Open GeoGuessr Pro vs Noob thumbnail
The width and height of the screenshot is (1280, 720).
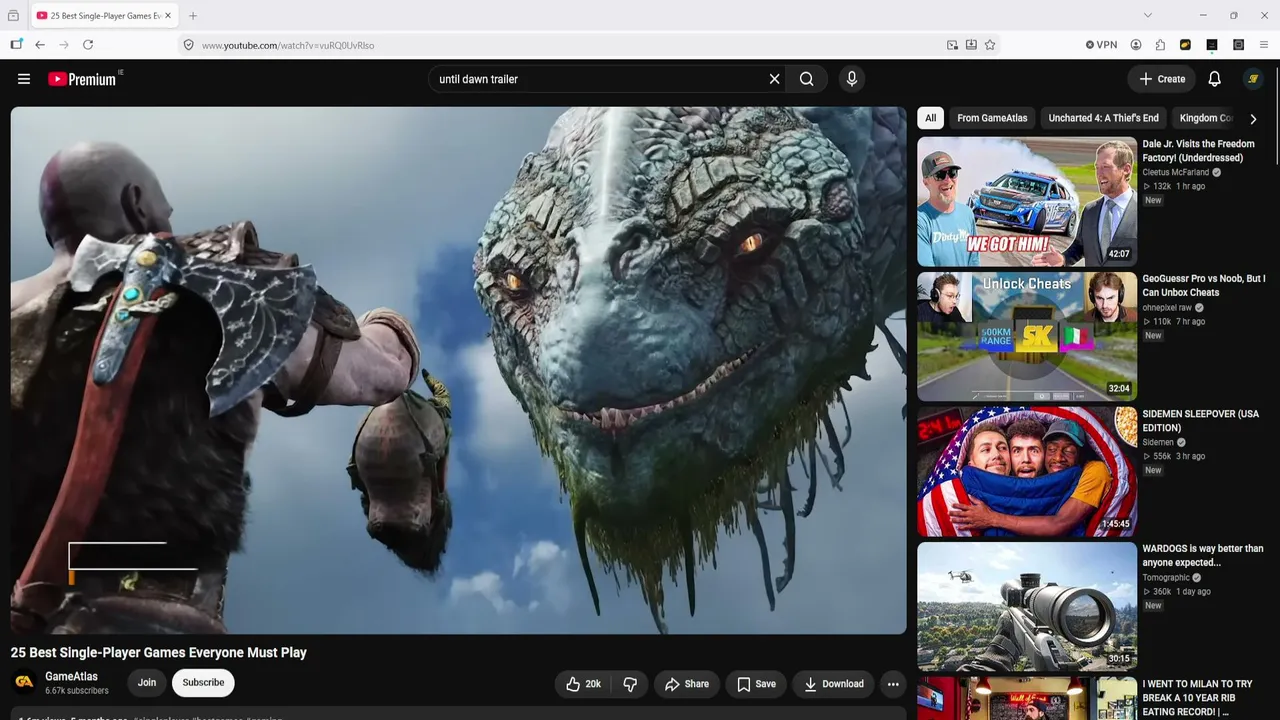coord(1027,337)
